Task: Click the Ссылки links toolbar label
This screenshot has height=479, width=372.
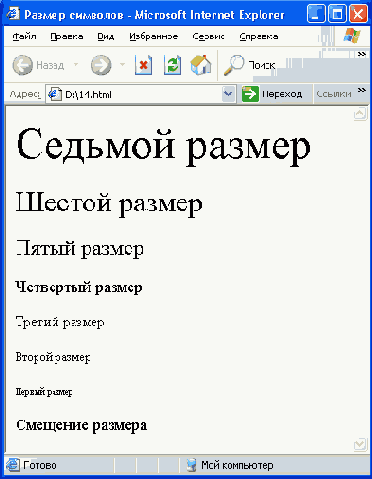Action: [334, 94]
